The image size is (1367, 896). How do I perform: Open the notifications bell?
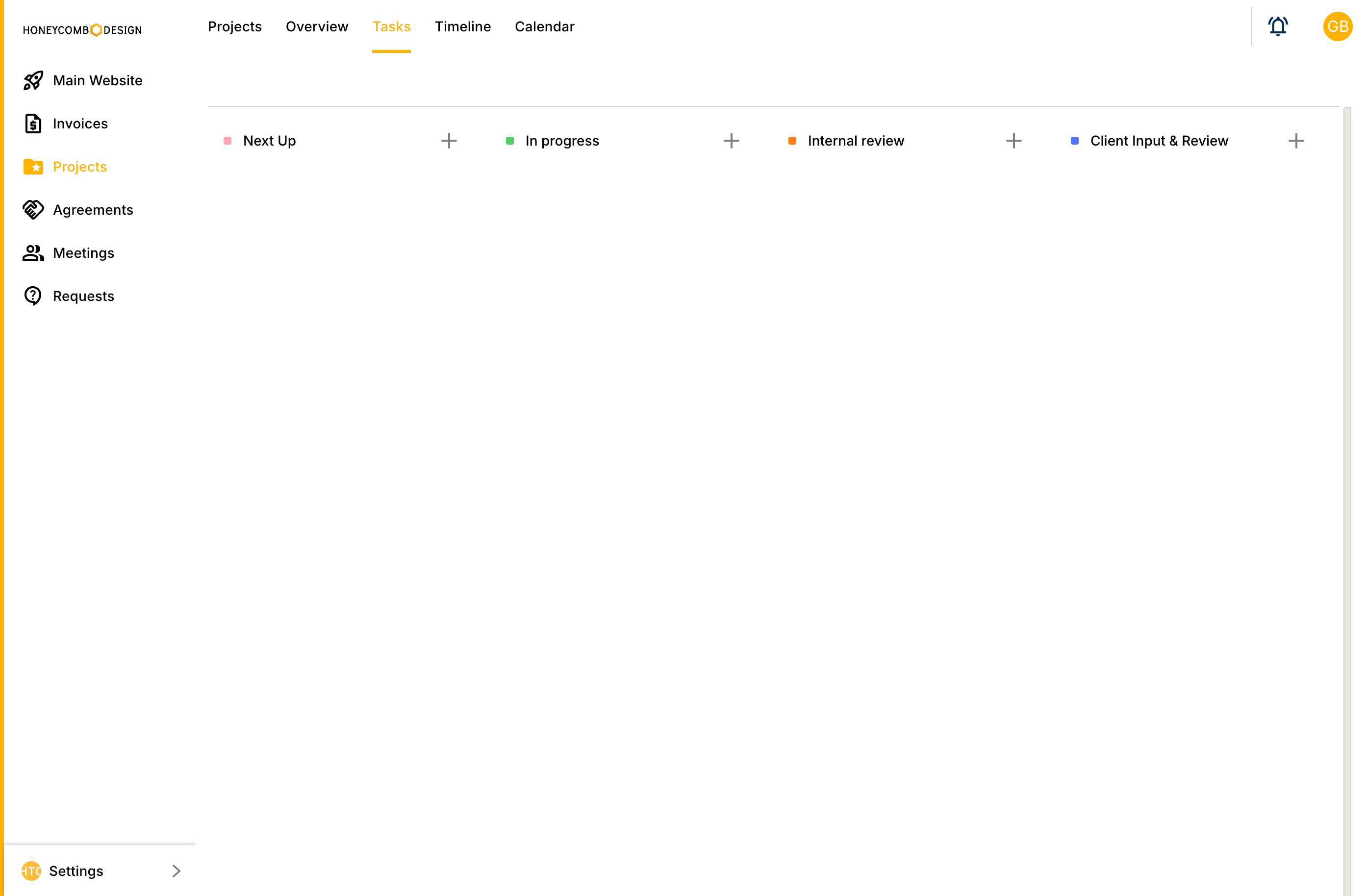1278,26
